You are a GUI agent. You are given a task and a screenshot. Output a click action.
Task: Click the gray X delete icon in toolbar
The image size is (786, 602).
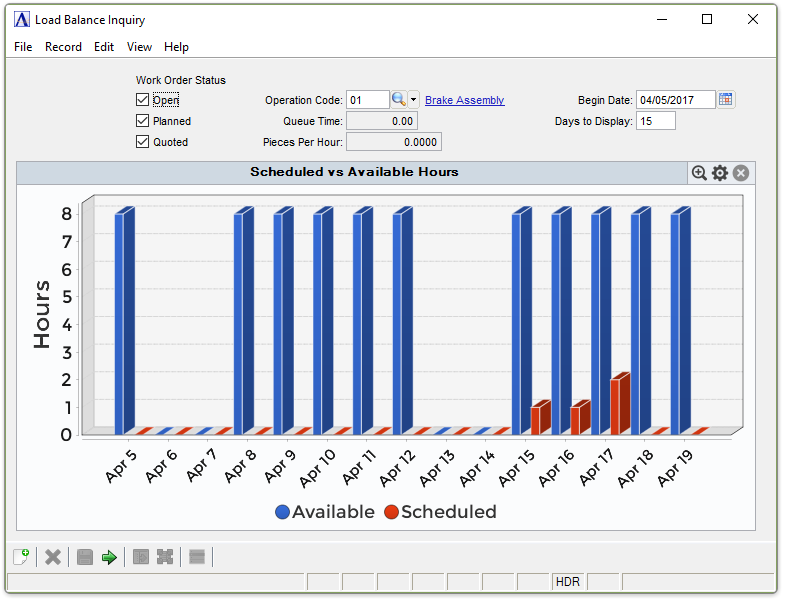click(x=53, y=557)
